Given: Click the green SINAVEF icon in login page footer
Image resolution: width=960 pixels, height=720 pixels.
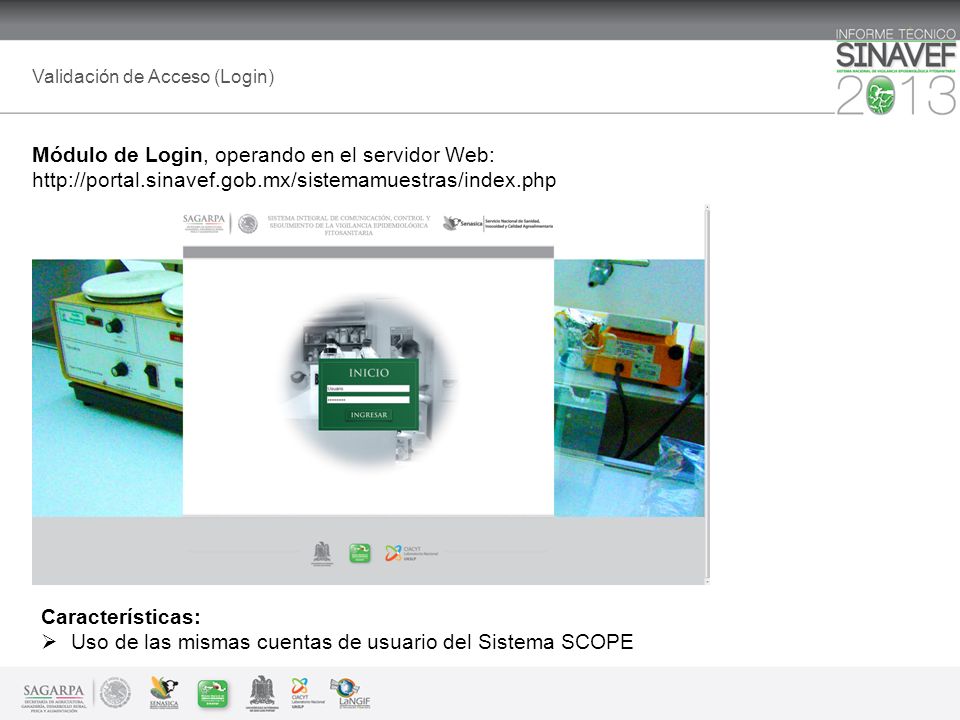Looking at the screenshot, I should pos(360,553).
